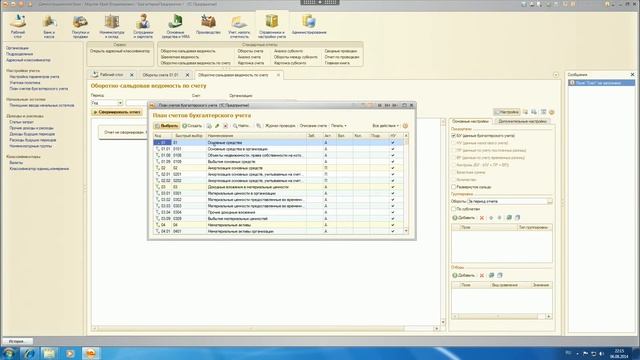Click the help icon in chart of accounts dialog
This screenshot has height=360, width=640.
(x=405, y=126)
